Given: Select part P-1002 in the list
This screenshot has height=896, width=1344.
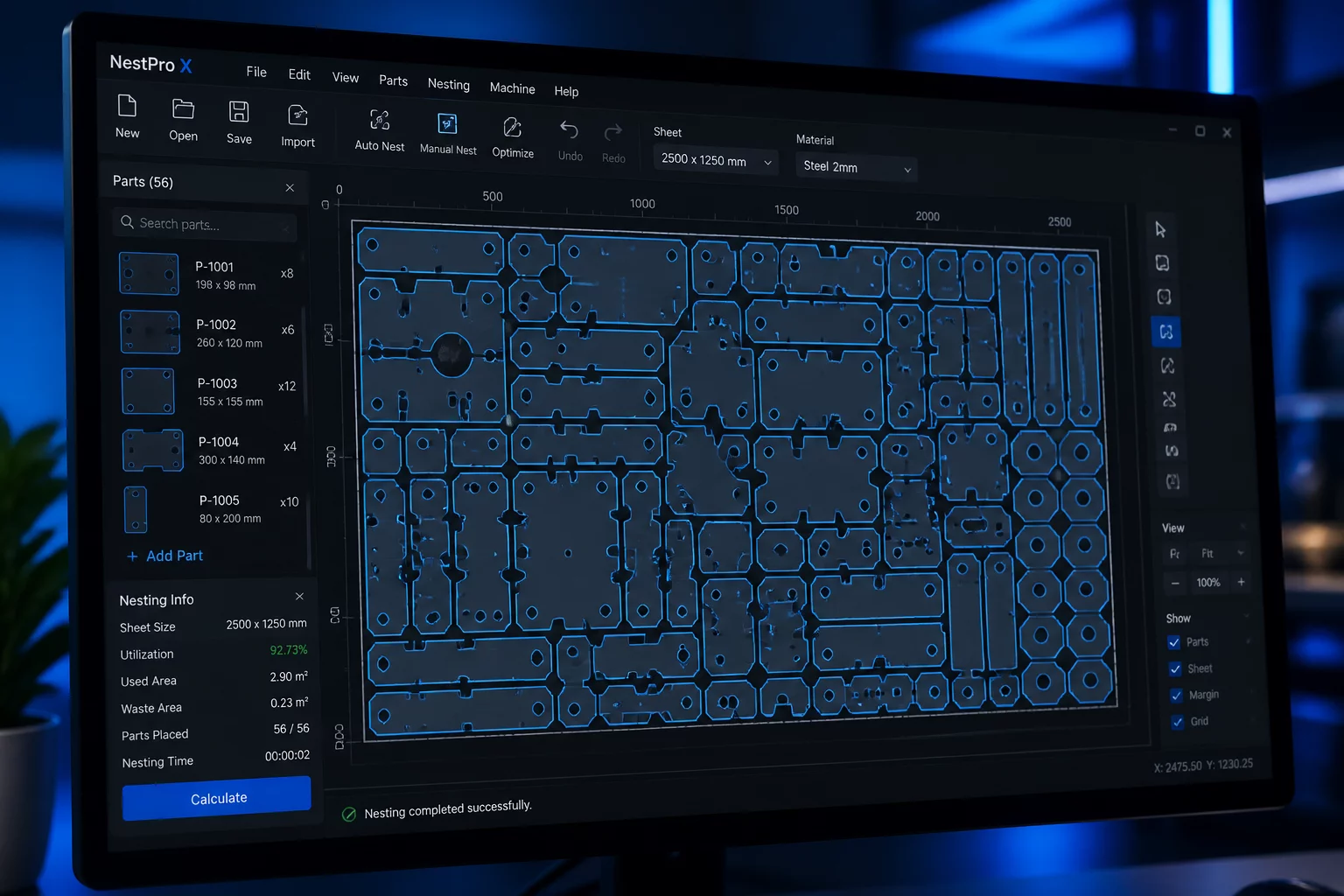Looking at the screenshot, I should [210, 332].
